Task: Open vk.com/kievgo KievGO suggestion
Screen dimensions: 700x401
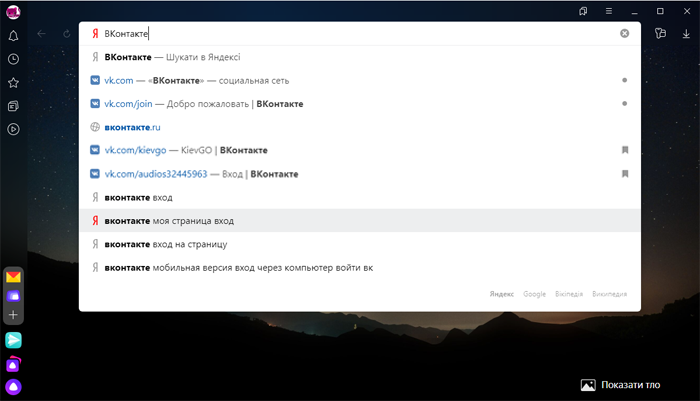Action: (360, 150)
